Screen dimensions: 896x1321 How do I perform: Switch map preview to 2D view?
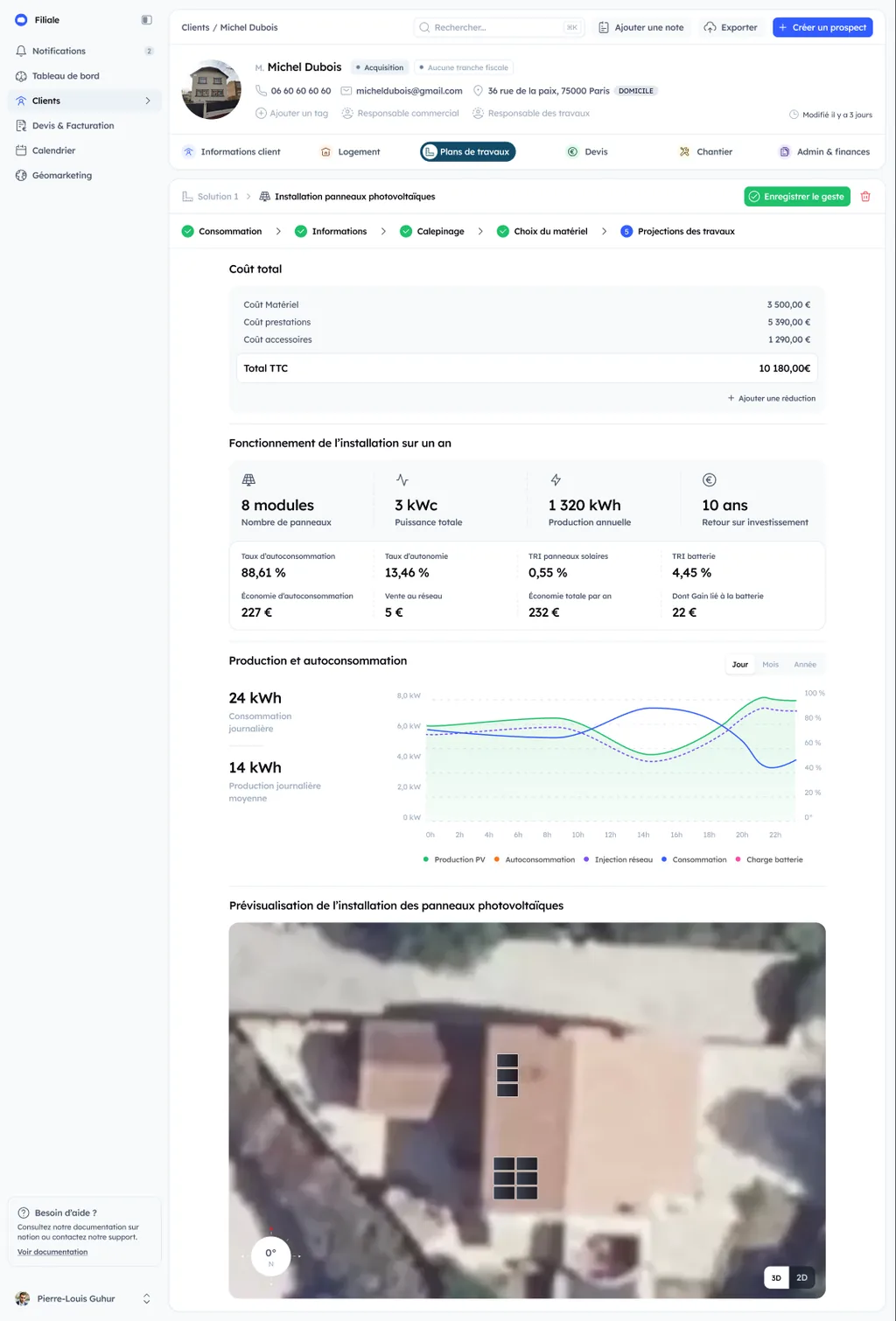click(801, 1278)
